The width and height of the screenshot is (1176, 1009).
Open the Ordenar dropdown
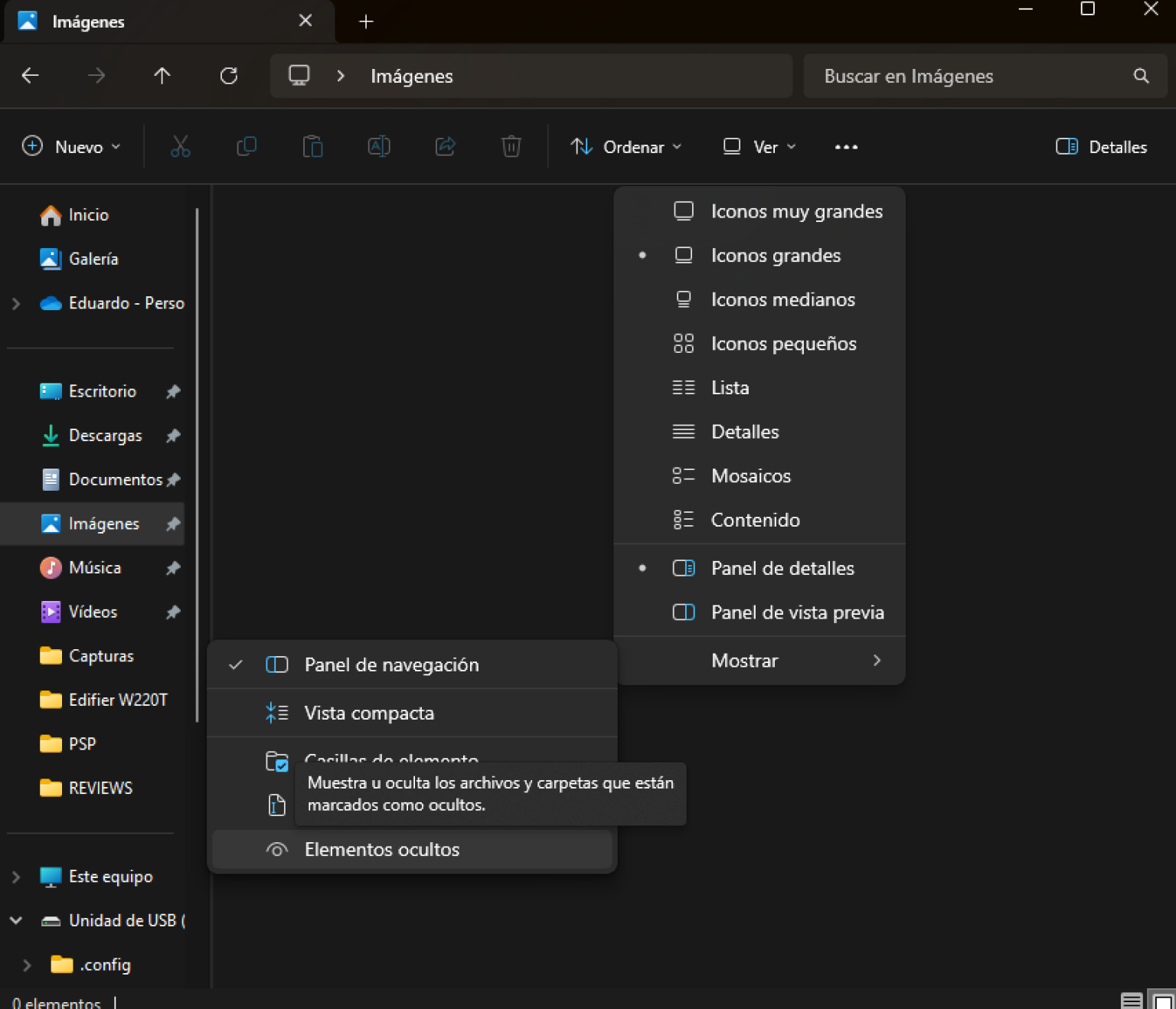click(626, 146)
